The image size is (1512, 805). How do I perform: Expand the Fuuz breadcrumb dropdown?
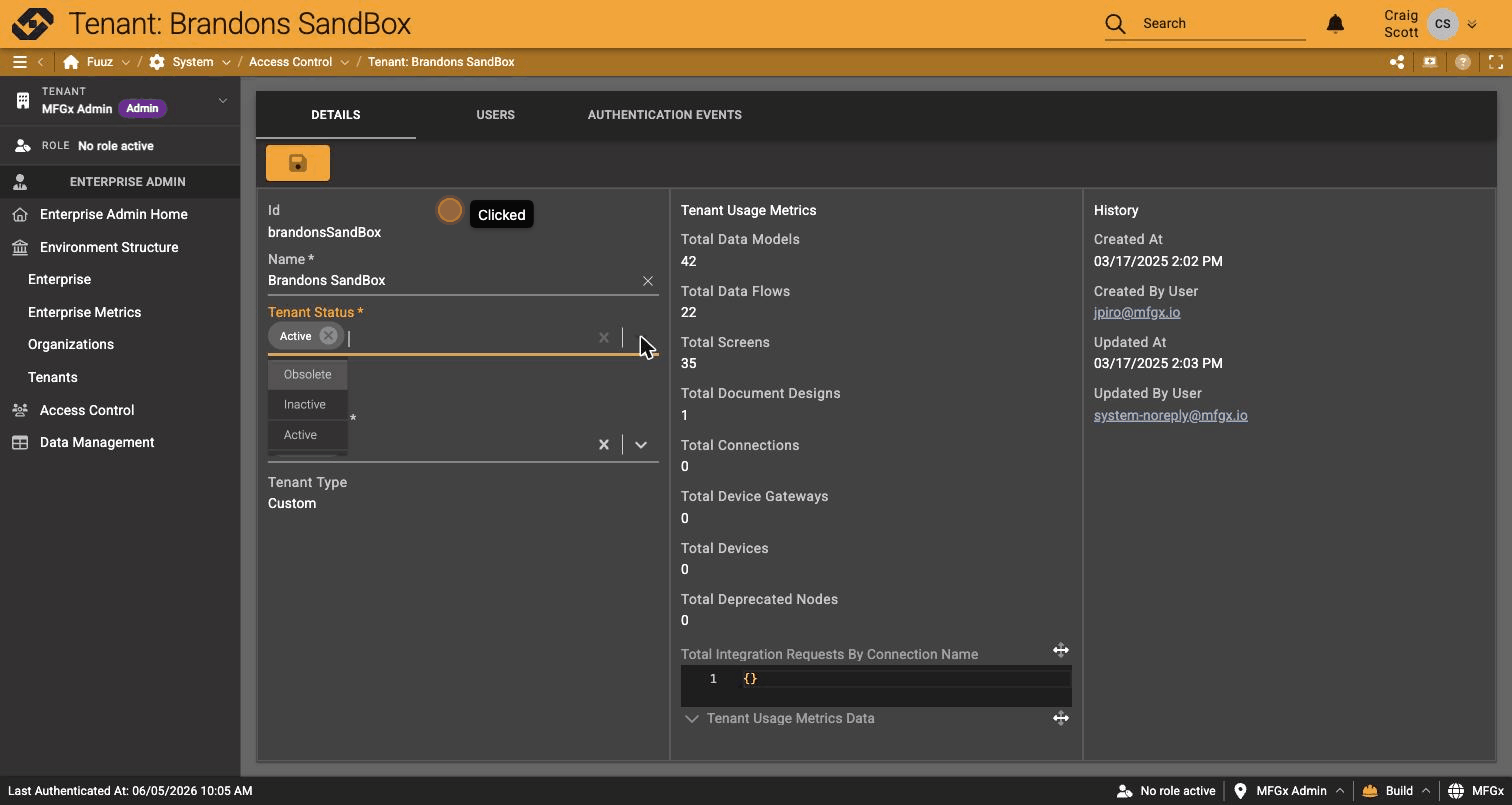coord(125,62)
